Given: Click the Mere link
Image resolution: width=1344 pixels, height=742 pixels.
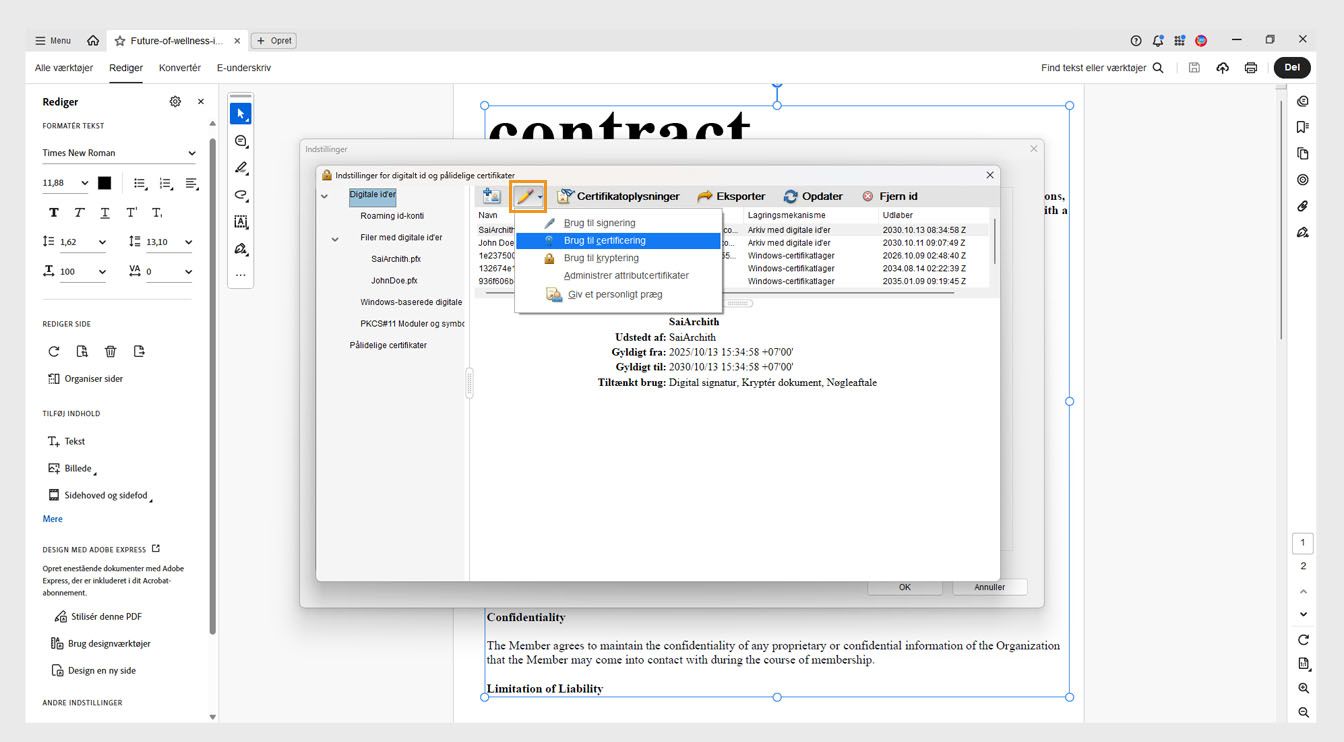Looking at the screenshot, I should coord(52,519).
